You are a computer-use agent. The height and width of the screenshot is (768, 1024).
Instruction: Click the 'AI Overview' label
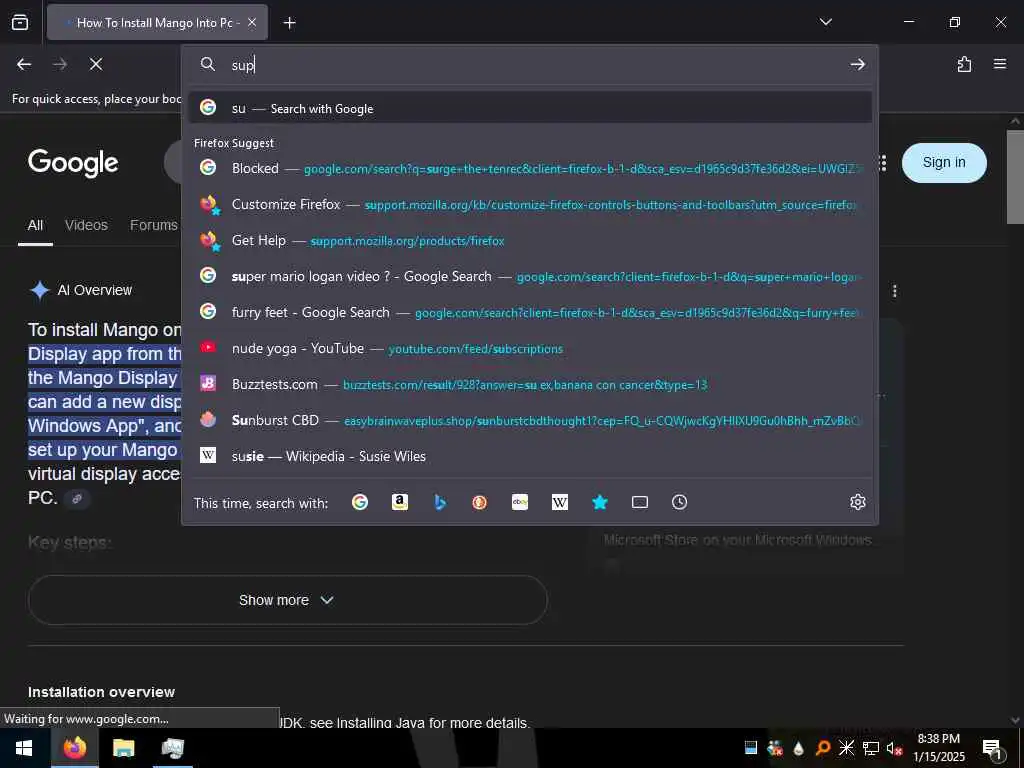coord(95,290)
